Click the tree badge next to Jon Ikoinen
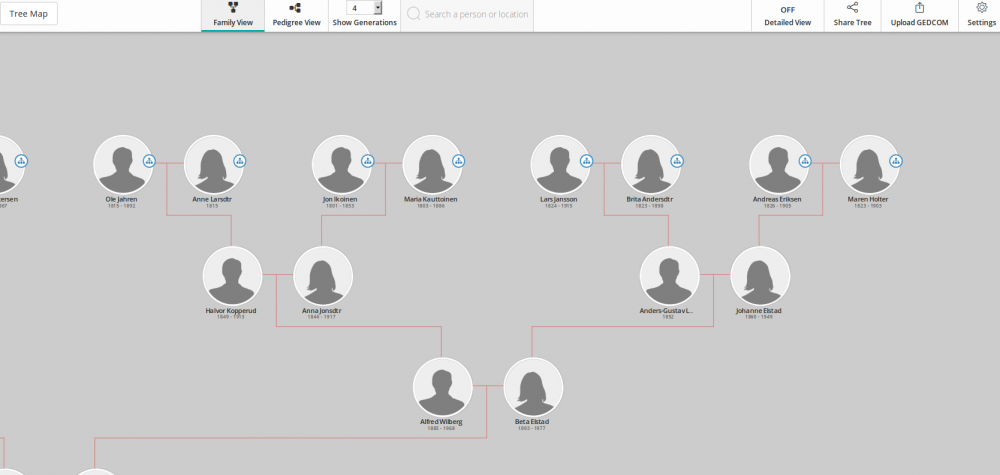This screenshot has height=475, width=1000. coord(367,161)
